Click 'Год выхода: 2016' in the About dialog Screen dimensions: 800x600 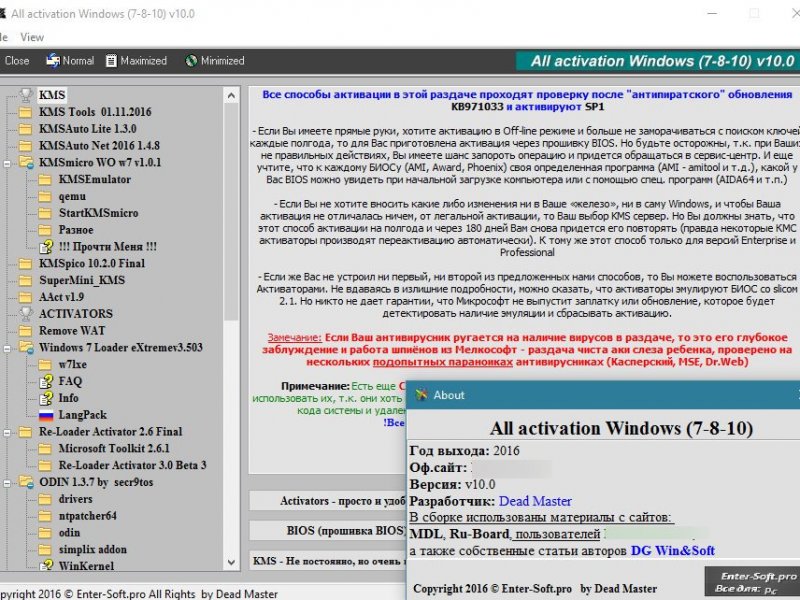pos(464,451)
